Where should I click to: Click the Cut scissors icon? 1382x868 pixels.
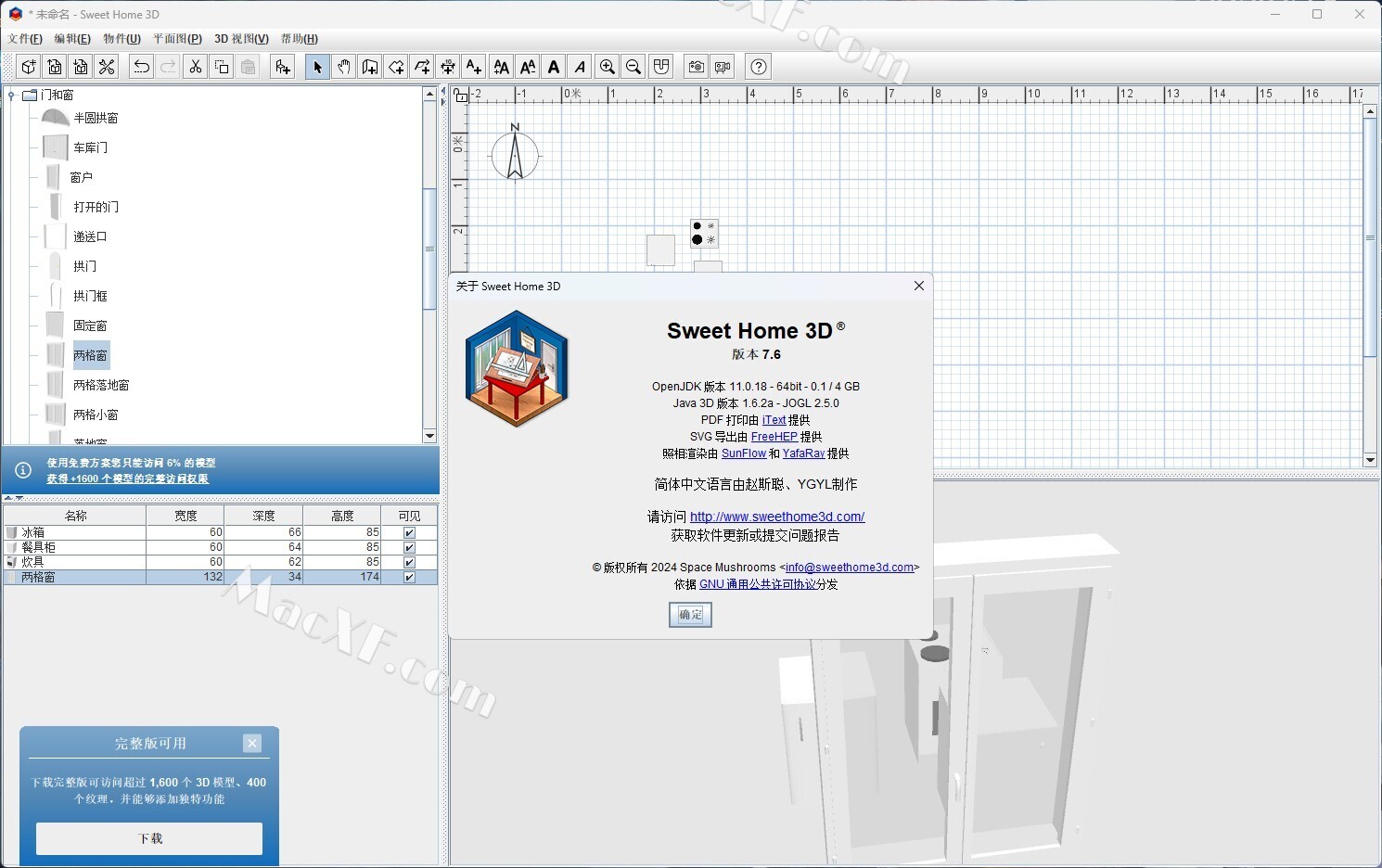pos(195,67)
